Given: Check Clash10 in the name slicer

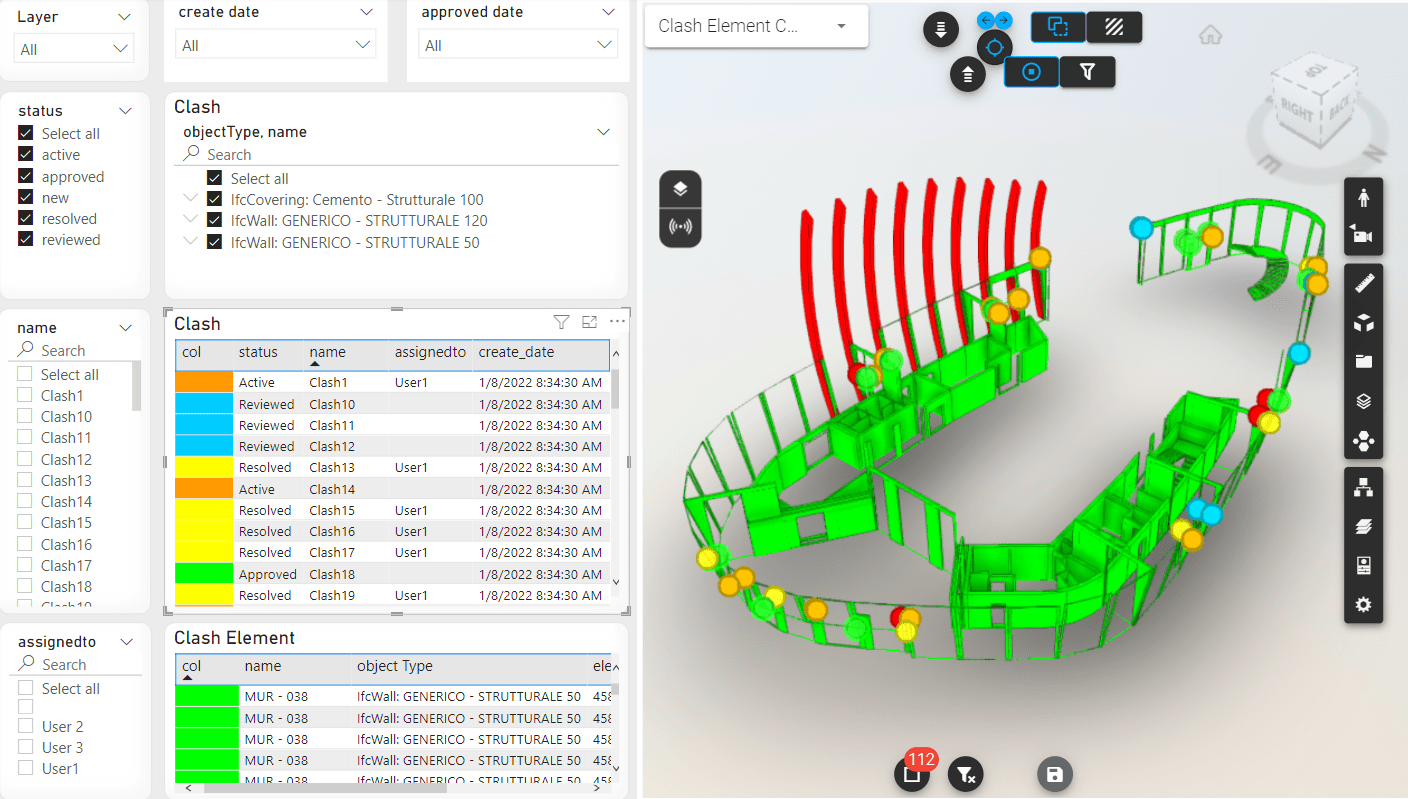Looking at the screenshot, I should [x=24, y=416].
